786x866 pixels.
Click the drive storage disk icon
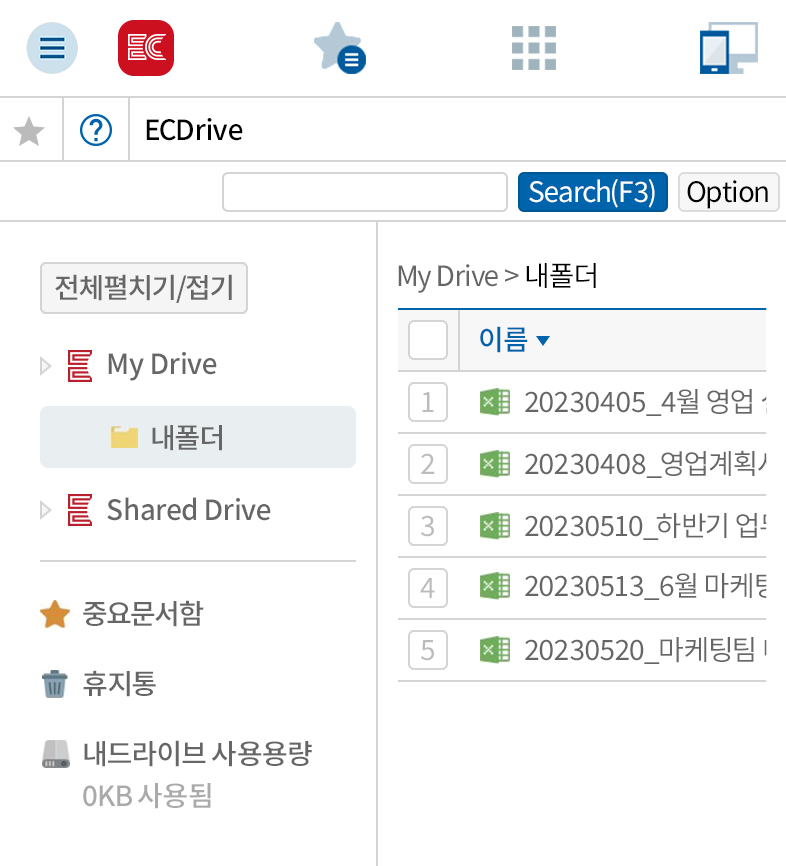click(56, 754)
